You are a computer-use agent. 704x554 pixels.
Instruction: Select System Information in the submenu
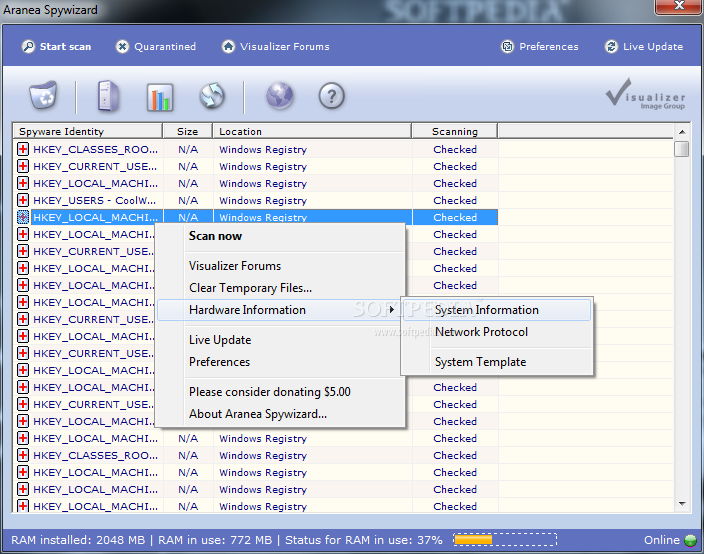[497, 310]
